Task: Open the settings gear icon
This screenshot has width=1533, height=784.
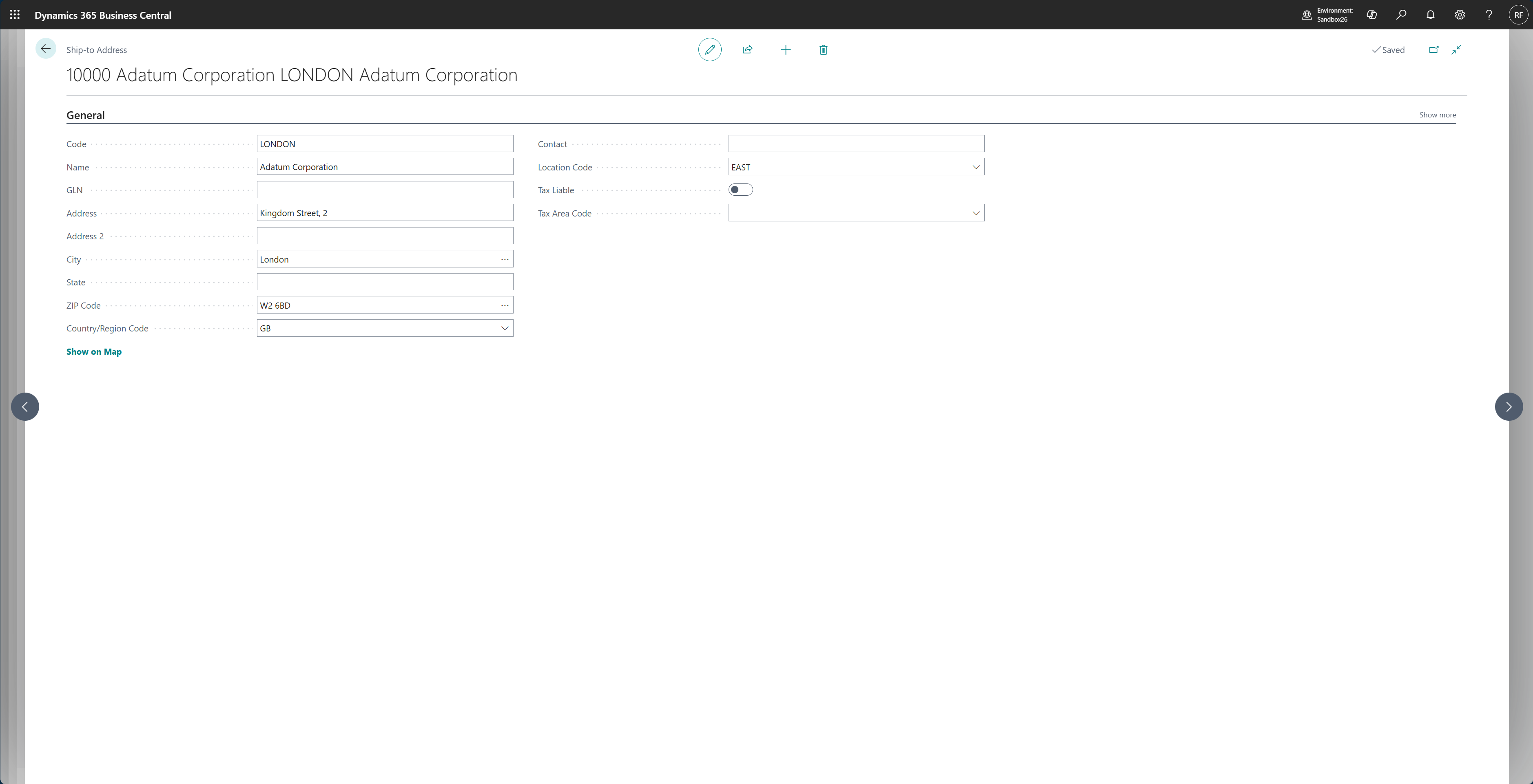Action: coord(1460,15)
